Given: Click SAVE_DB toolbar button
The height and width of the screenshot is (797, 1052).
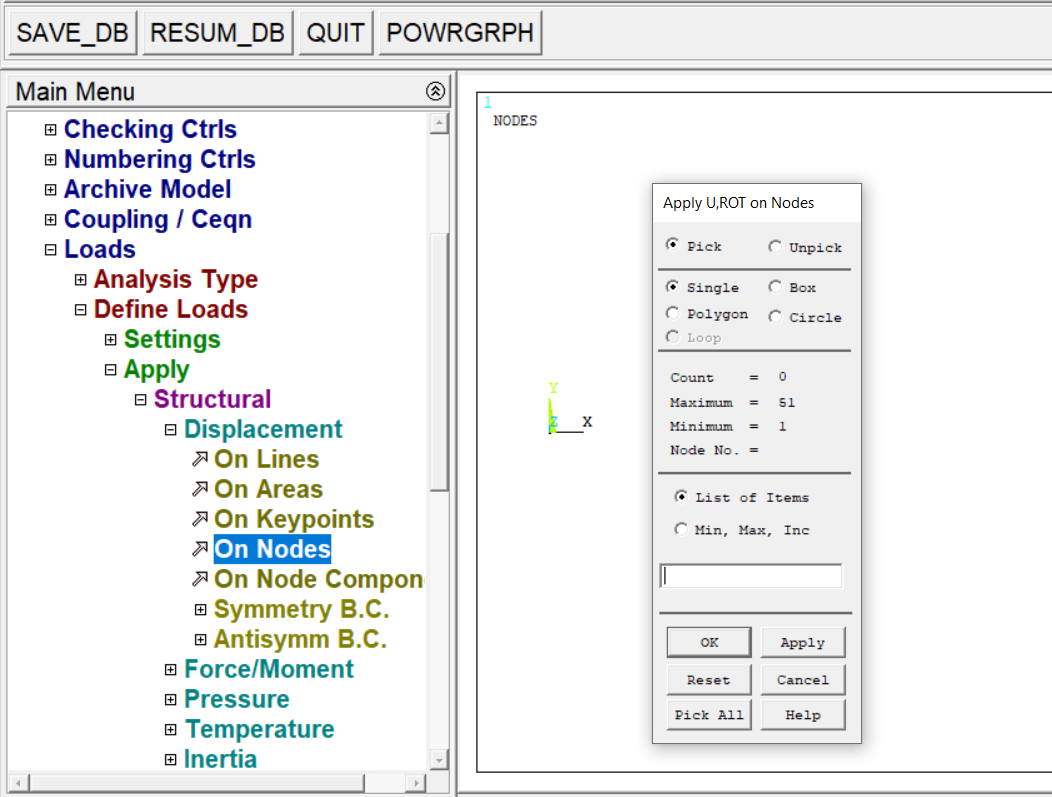Looking at the screenshot, I should click(x=72, y=33).
